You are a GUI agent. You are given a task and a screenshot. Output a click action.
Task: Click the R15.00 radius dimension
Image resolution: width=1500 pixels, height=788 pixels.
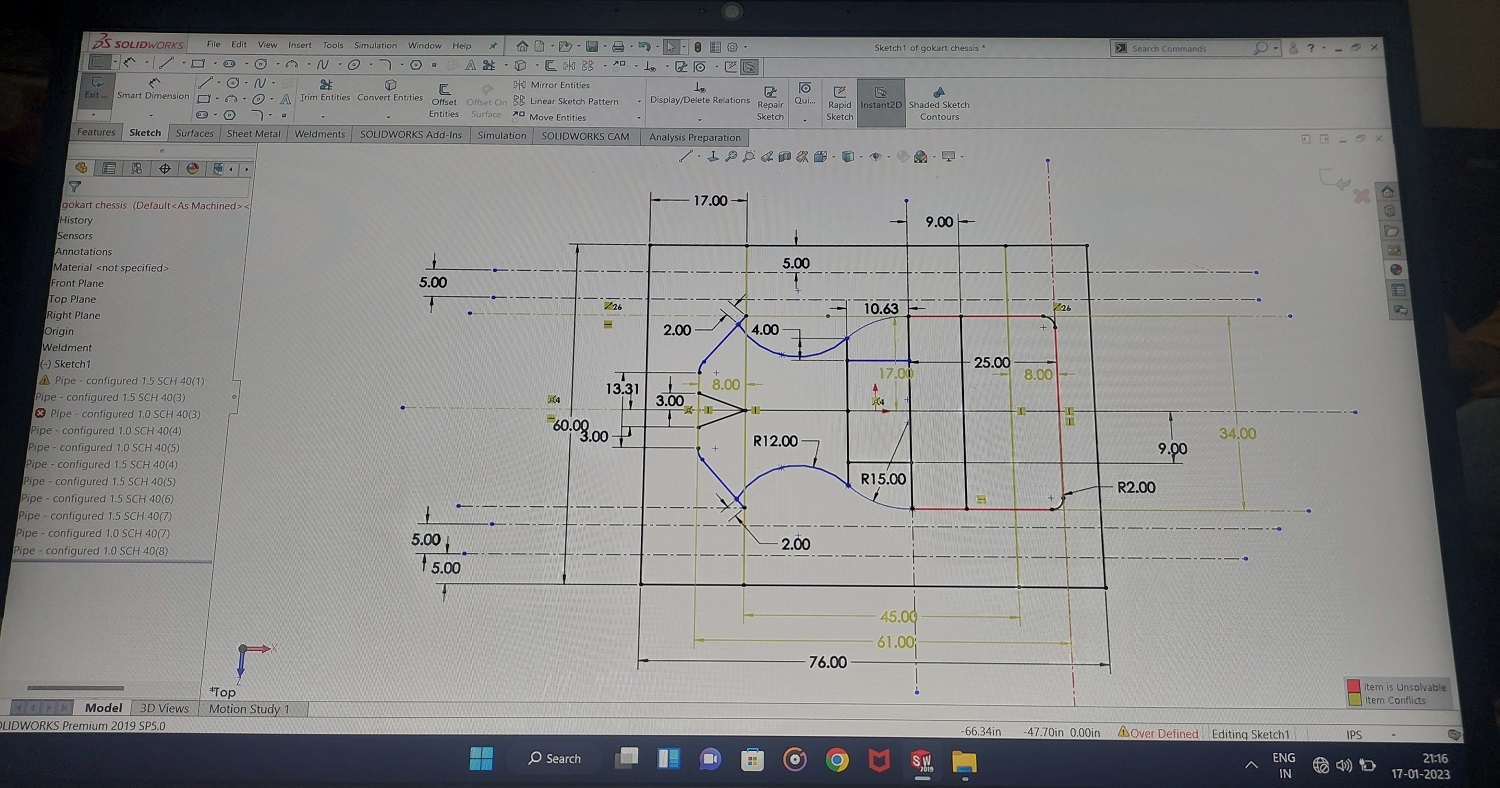click(883, 479)
